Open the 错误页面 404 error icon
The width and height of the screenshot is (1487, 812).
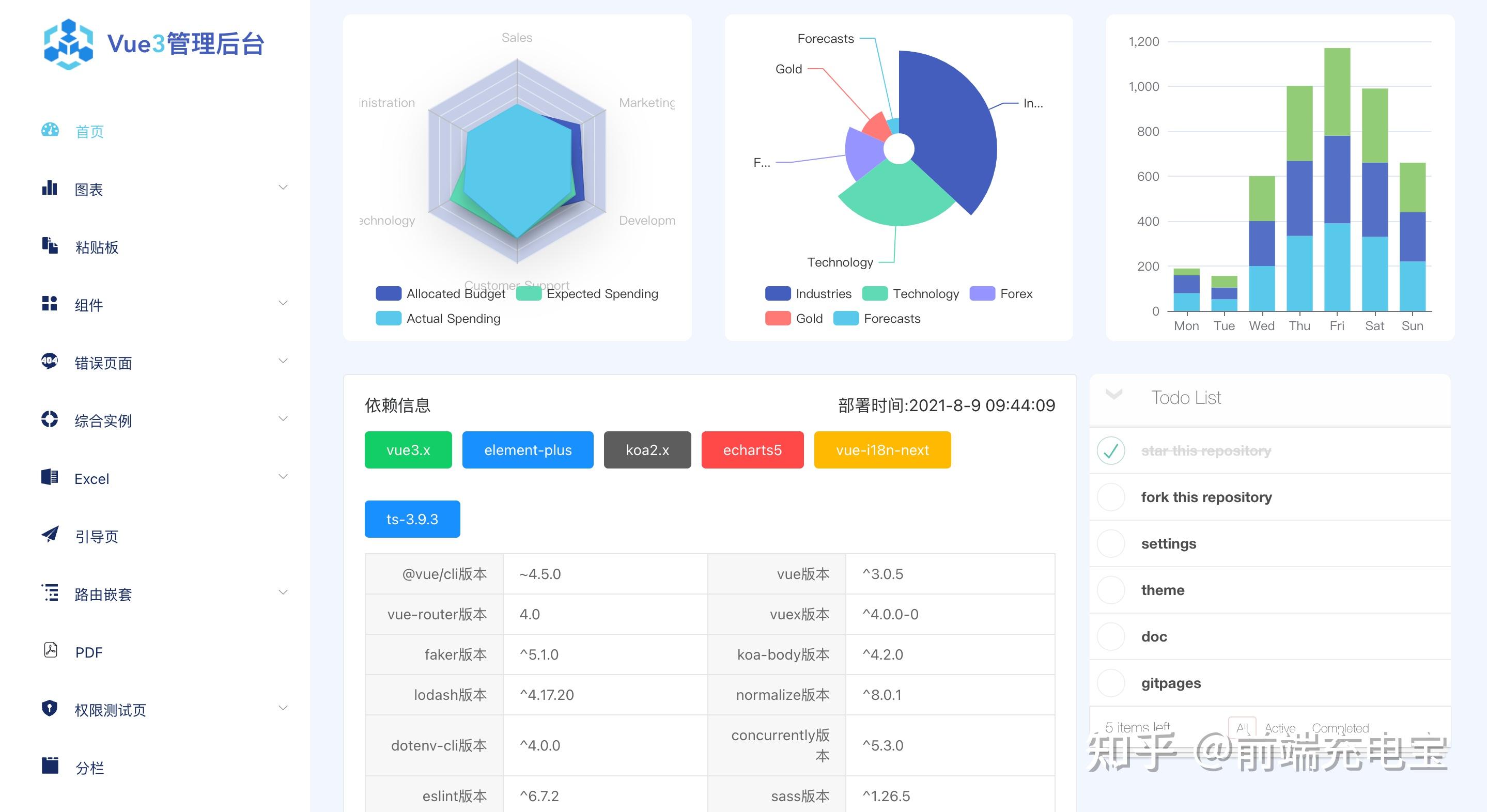[x=50, y=362]
